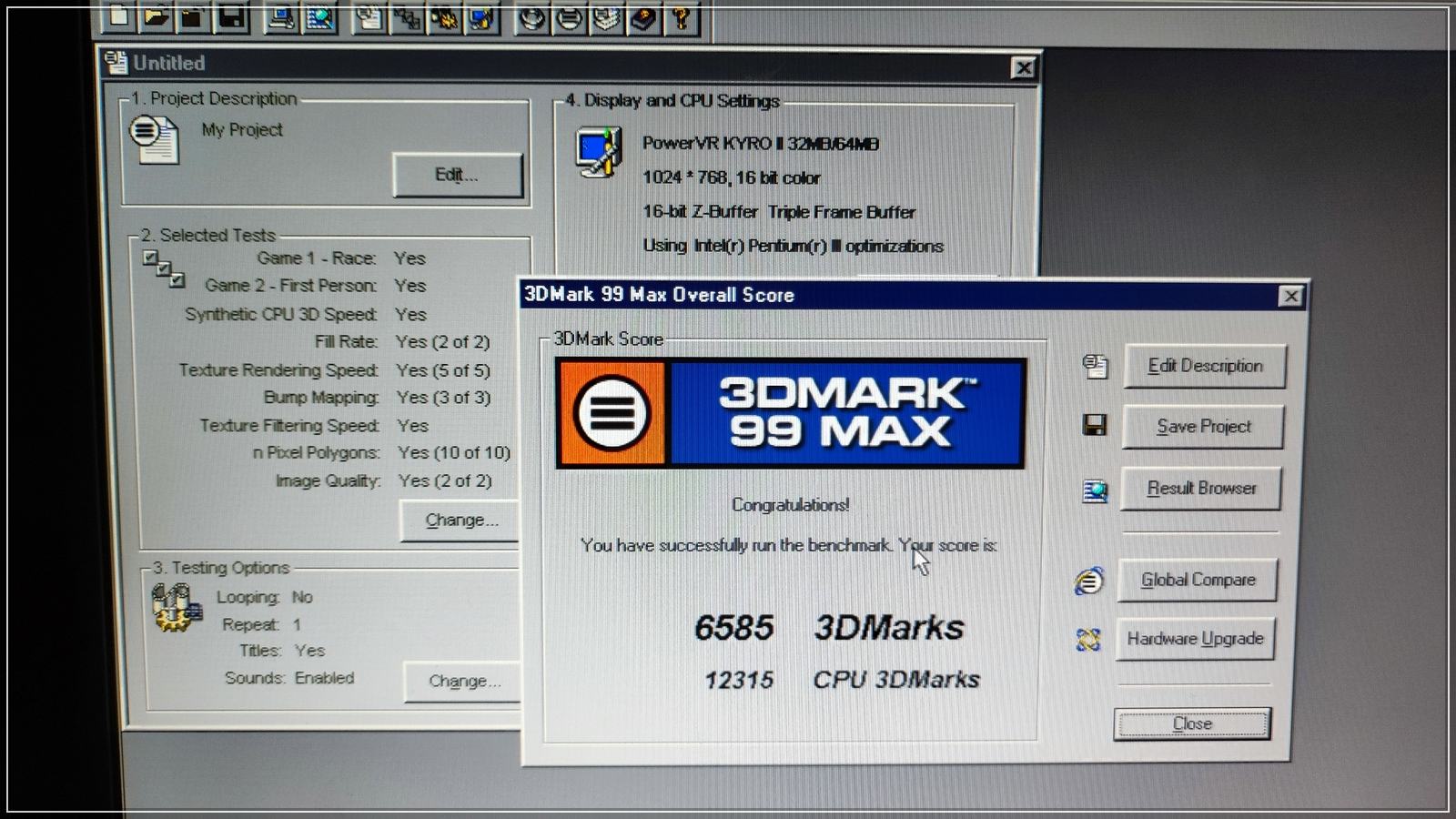
Task: Click the Titles: Yes setting
Action: tap(282, 651)
